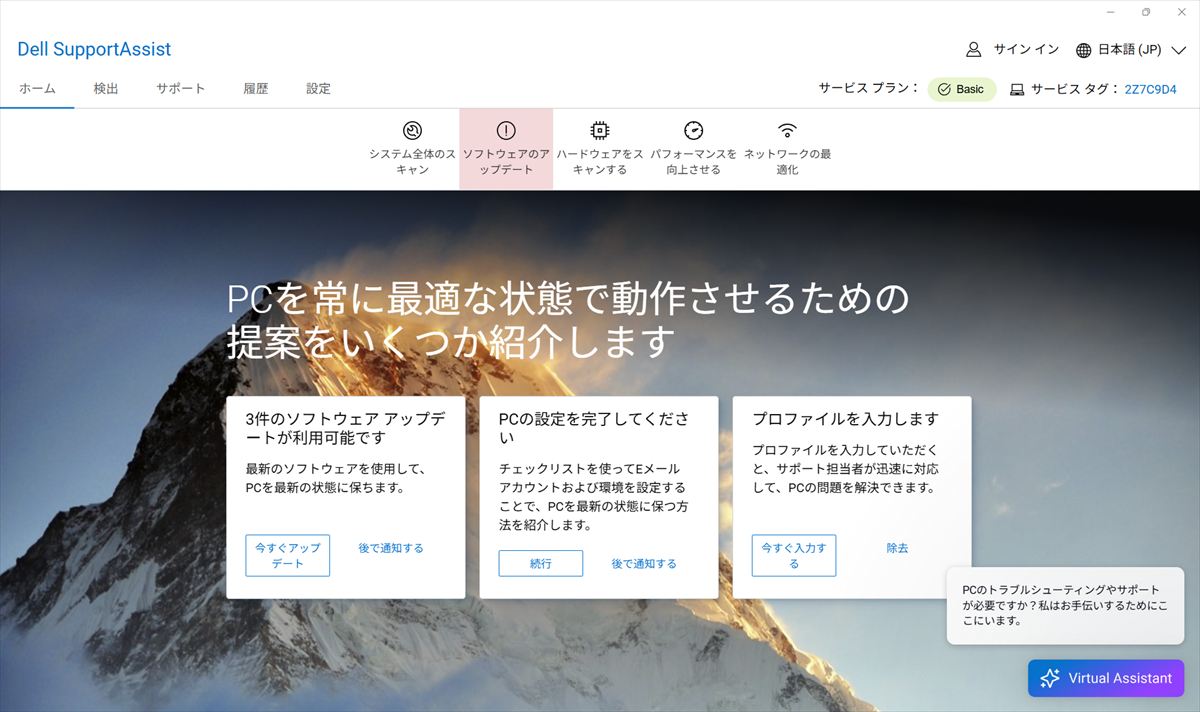
Task: Click the sign-in user profile icon
Action: click(x=973, y=50)
